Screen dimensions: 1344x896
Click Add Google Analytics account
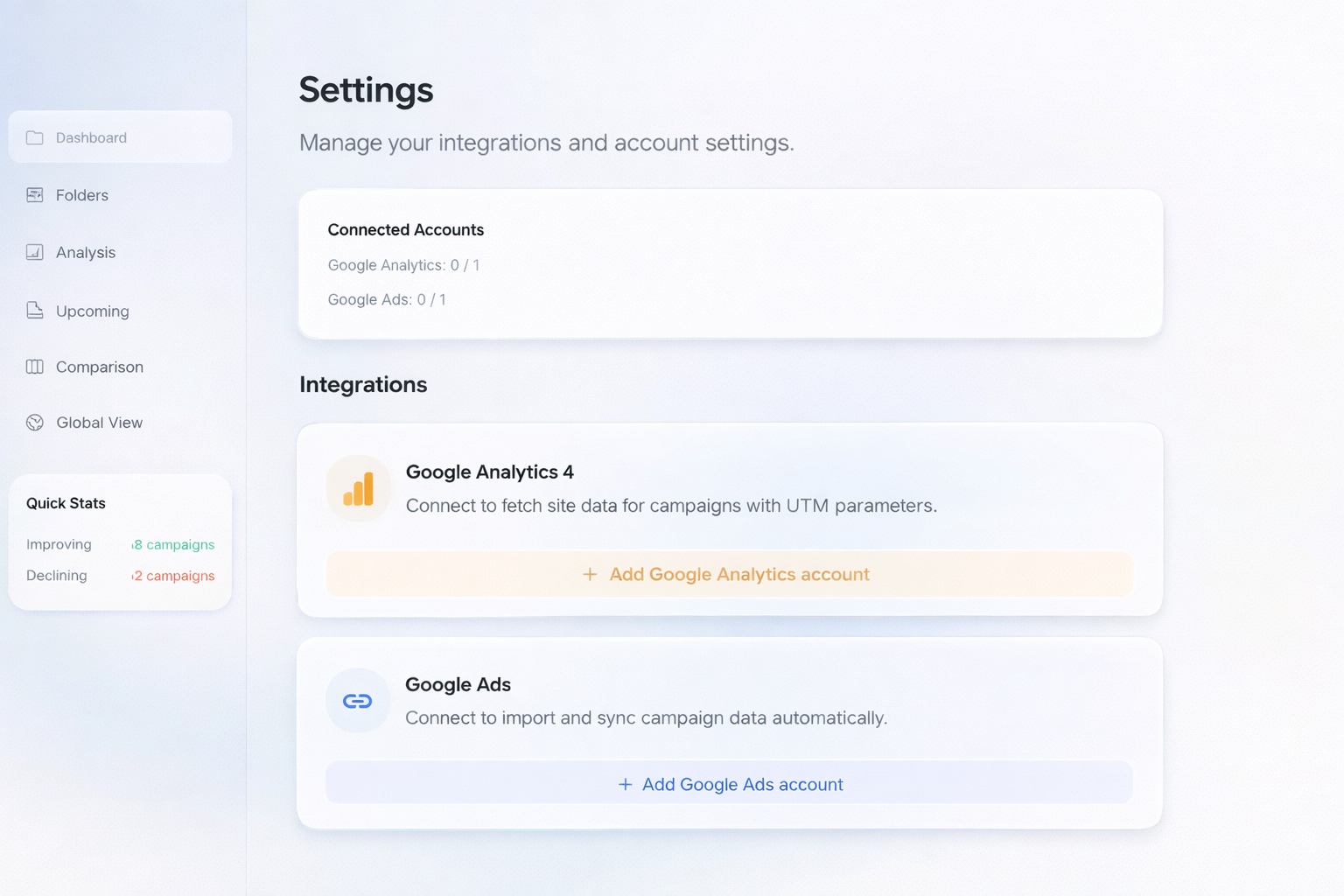coord(729,574)
